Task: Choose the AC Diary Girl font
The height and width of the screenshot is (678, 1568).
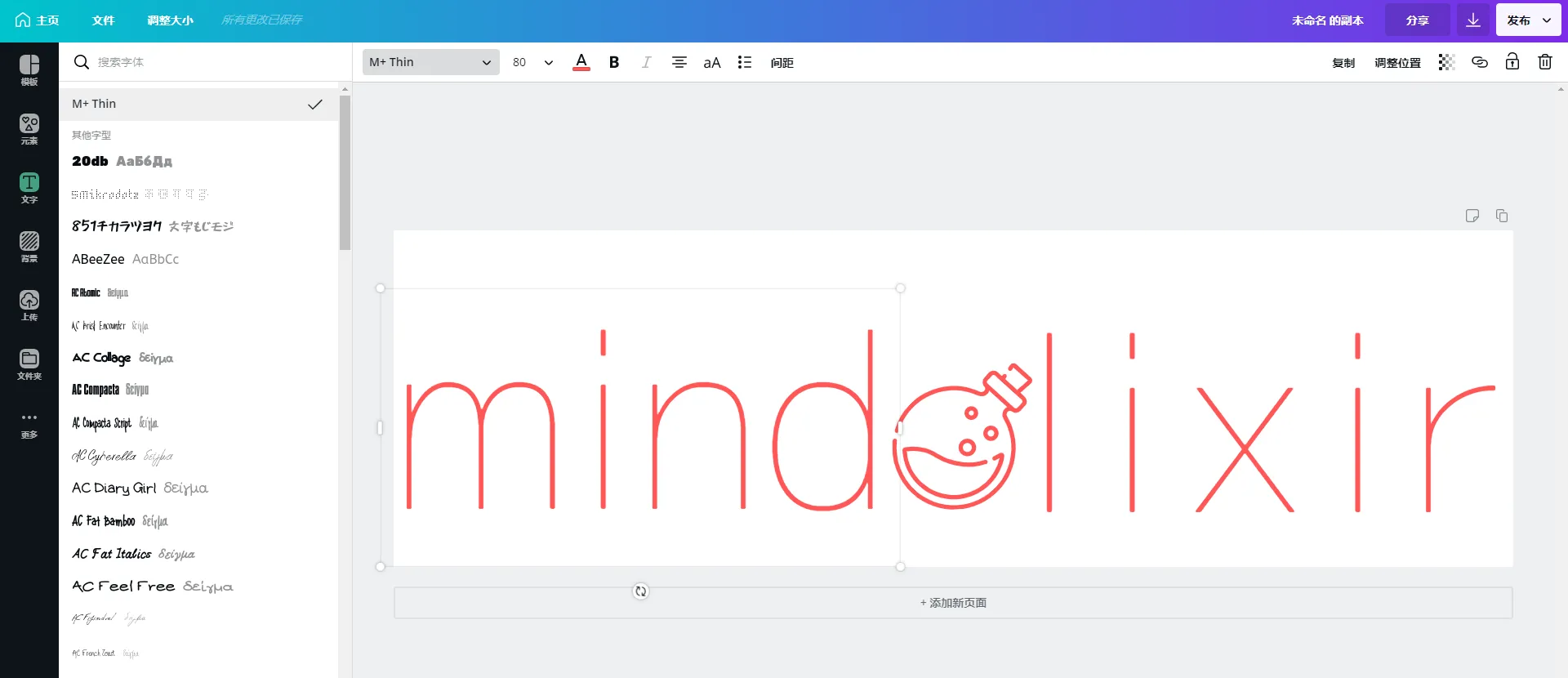Action: tap(198, 488)
